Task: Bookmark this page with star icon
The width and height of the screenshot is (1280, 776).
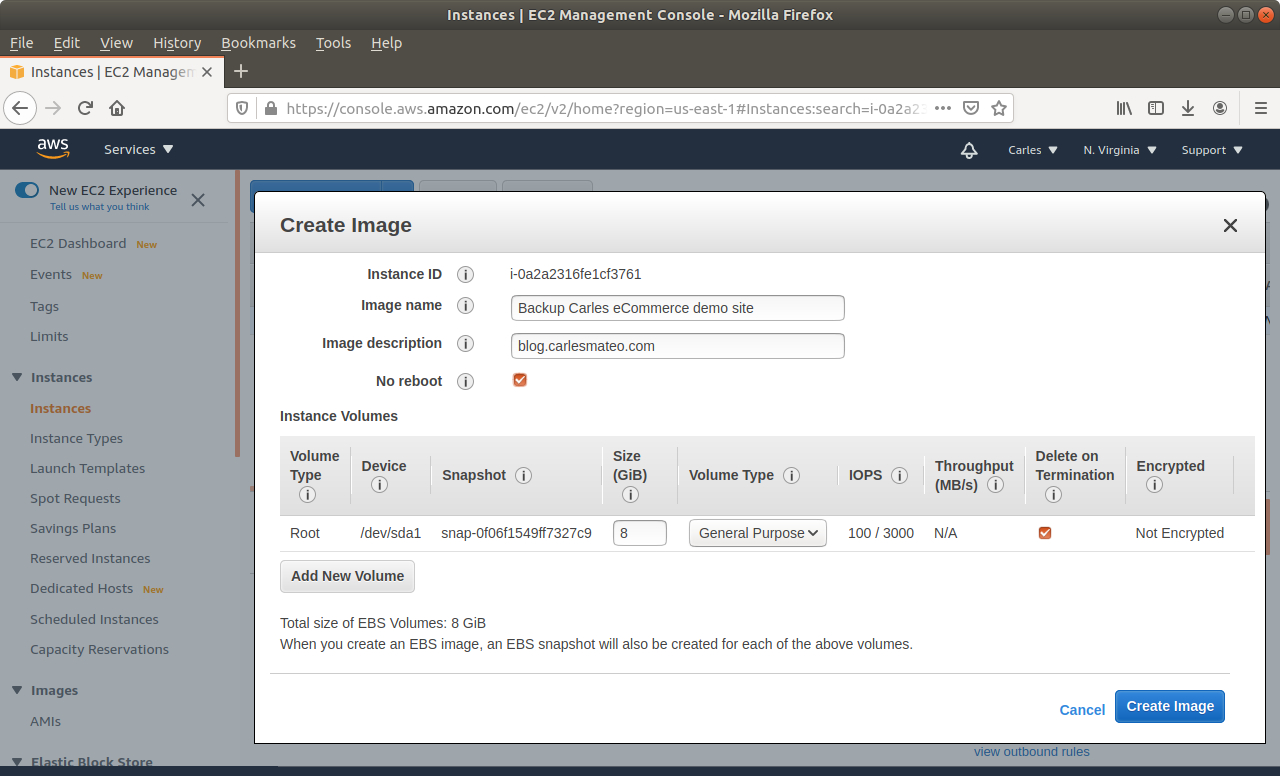Action: coord(998,108)
